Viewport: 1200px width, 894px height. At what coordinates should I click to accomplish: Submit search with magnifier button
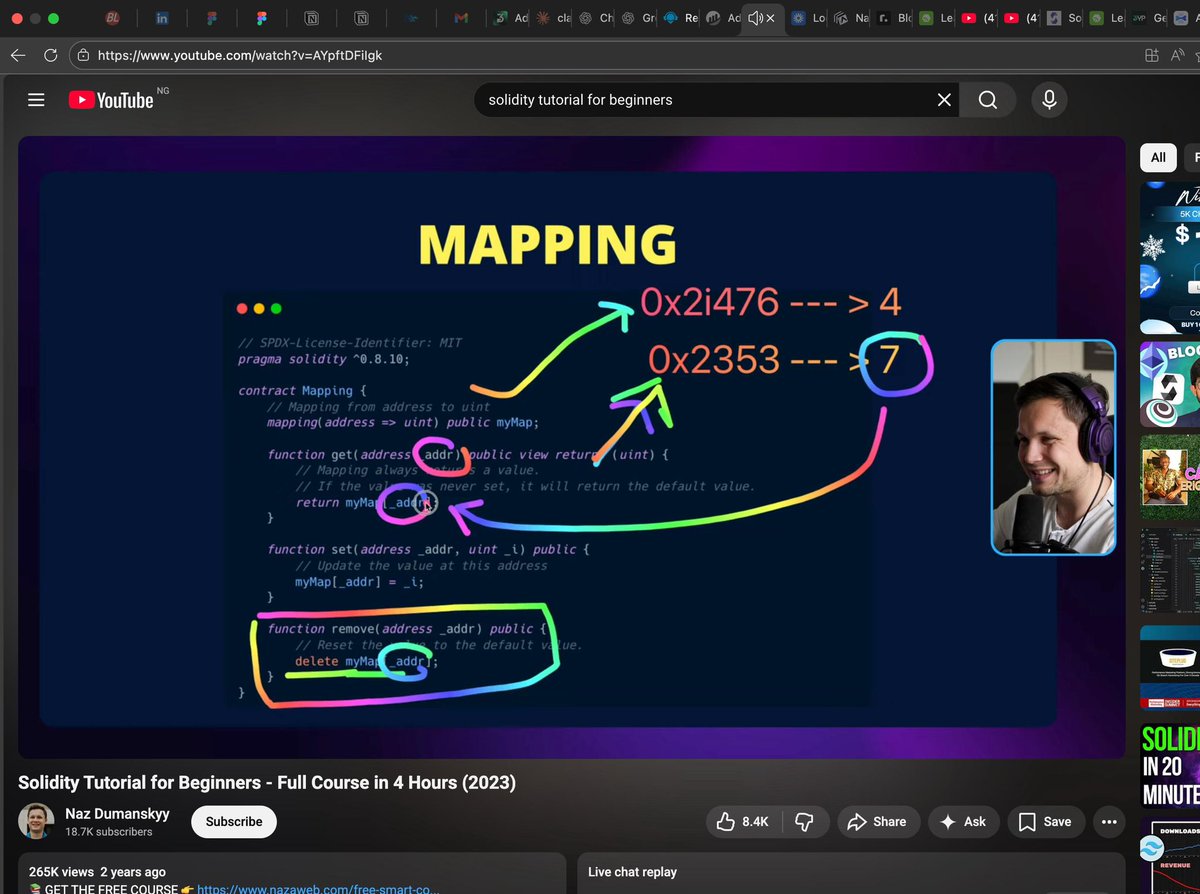pyautogui.click(x=988, y=100)
